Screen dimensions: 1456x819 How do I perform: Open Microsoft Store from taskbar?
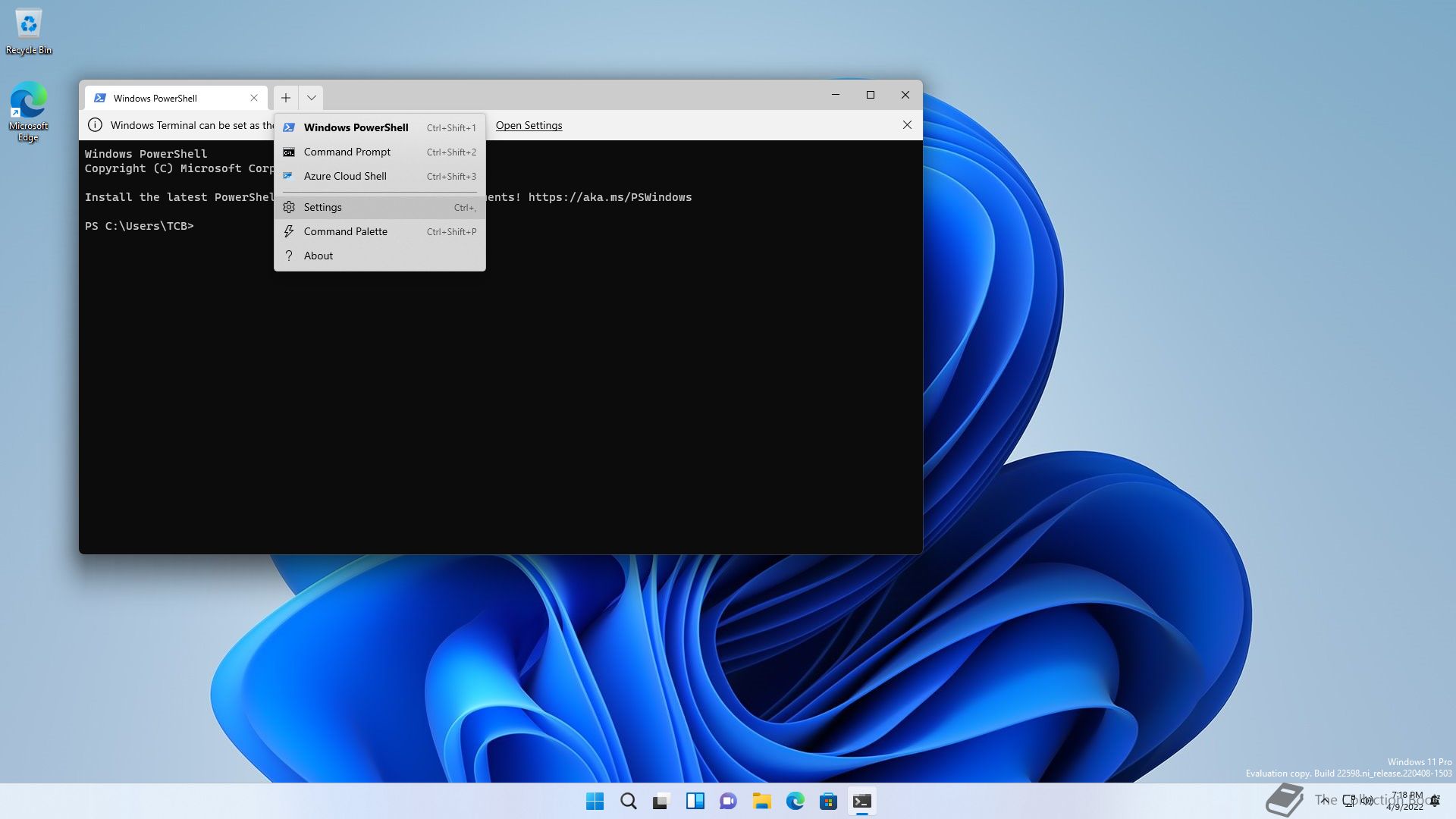coord(828,801)
